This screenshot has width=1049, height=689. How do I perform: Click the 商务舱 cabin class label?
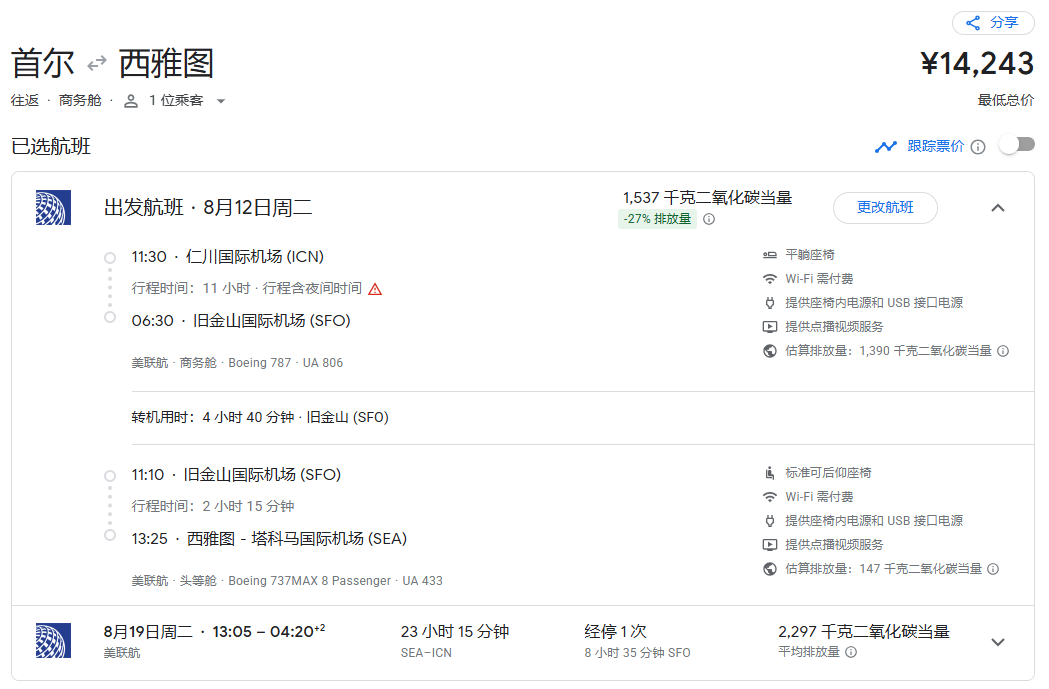(80, 100)
